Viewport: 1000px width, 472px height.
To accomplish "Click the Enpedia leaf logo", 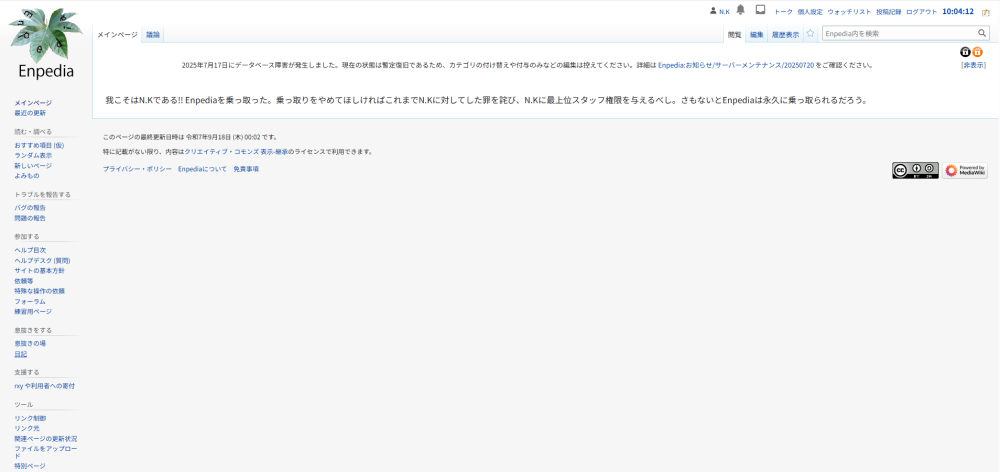I will pos(46,43).
